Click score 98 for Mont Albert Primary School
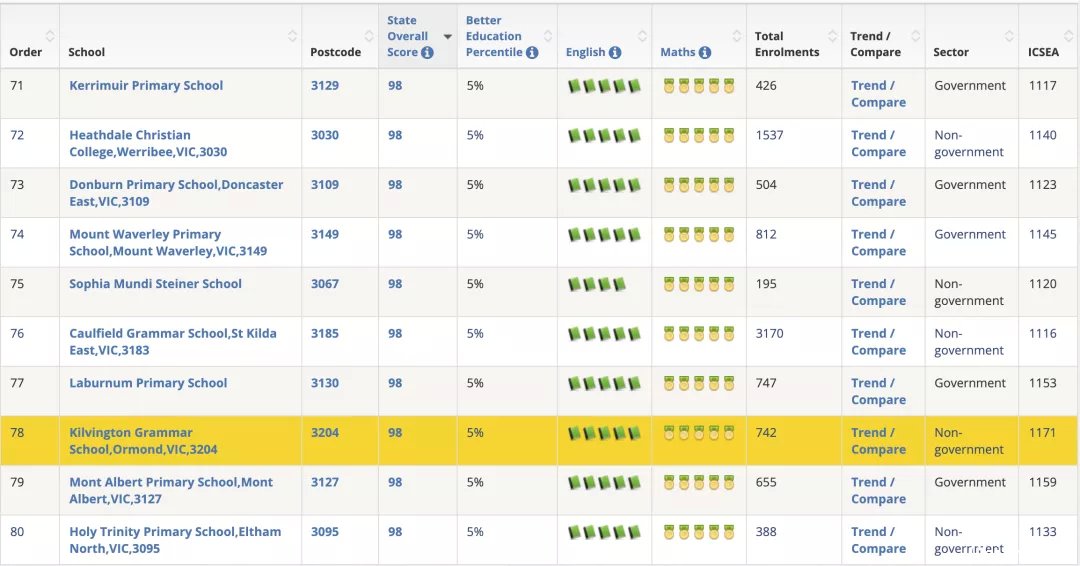The width and height of the screenshot is (1080, 566). pyautogui.click(x=395, y=482)
